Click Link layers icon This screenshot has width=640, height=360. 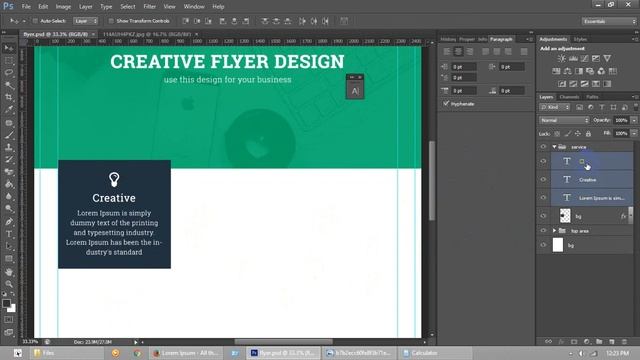[x=549, y=342]
